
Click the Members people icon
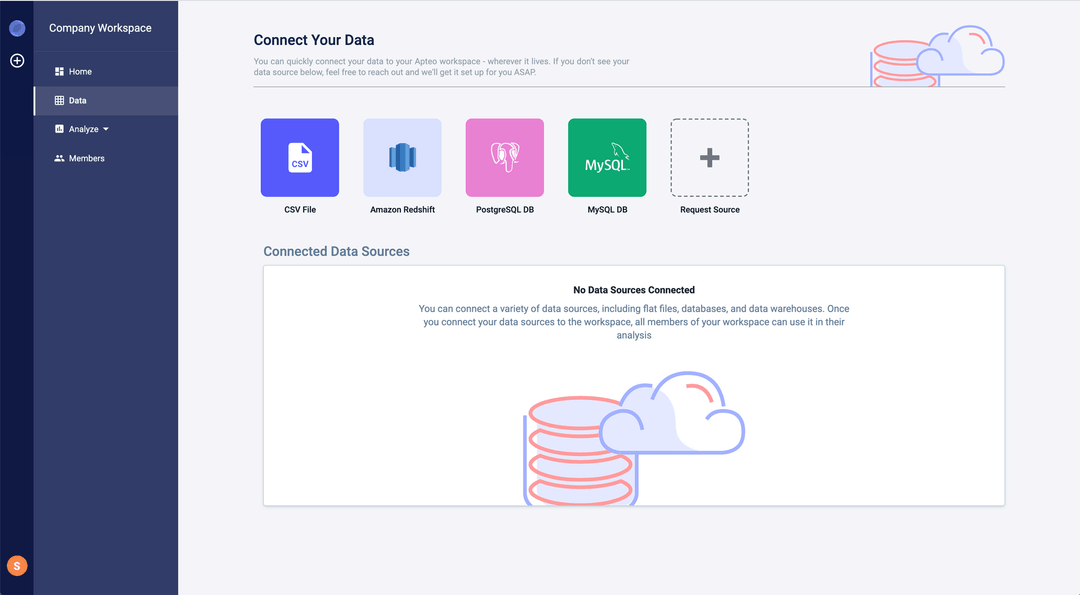59,158
